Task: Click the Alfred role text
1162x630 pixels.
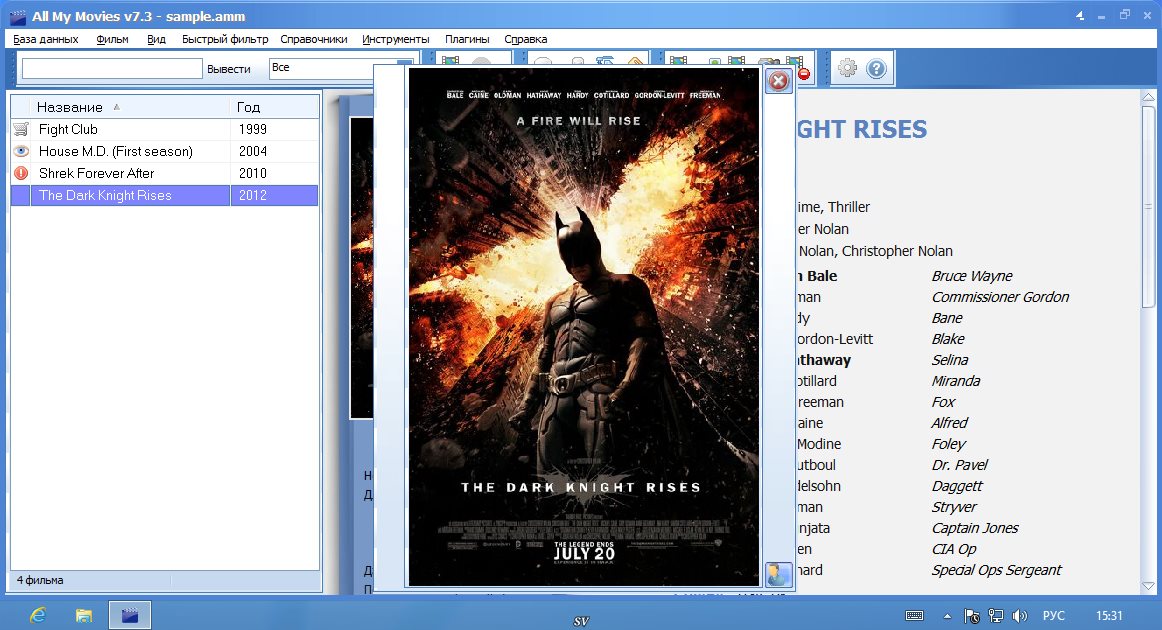Action: pos(949,423)
